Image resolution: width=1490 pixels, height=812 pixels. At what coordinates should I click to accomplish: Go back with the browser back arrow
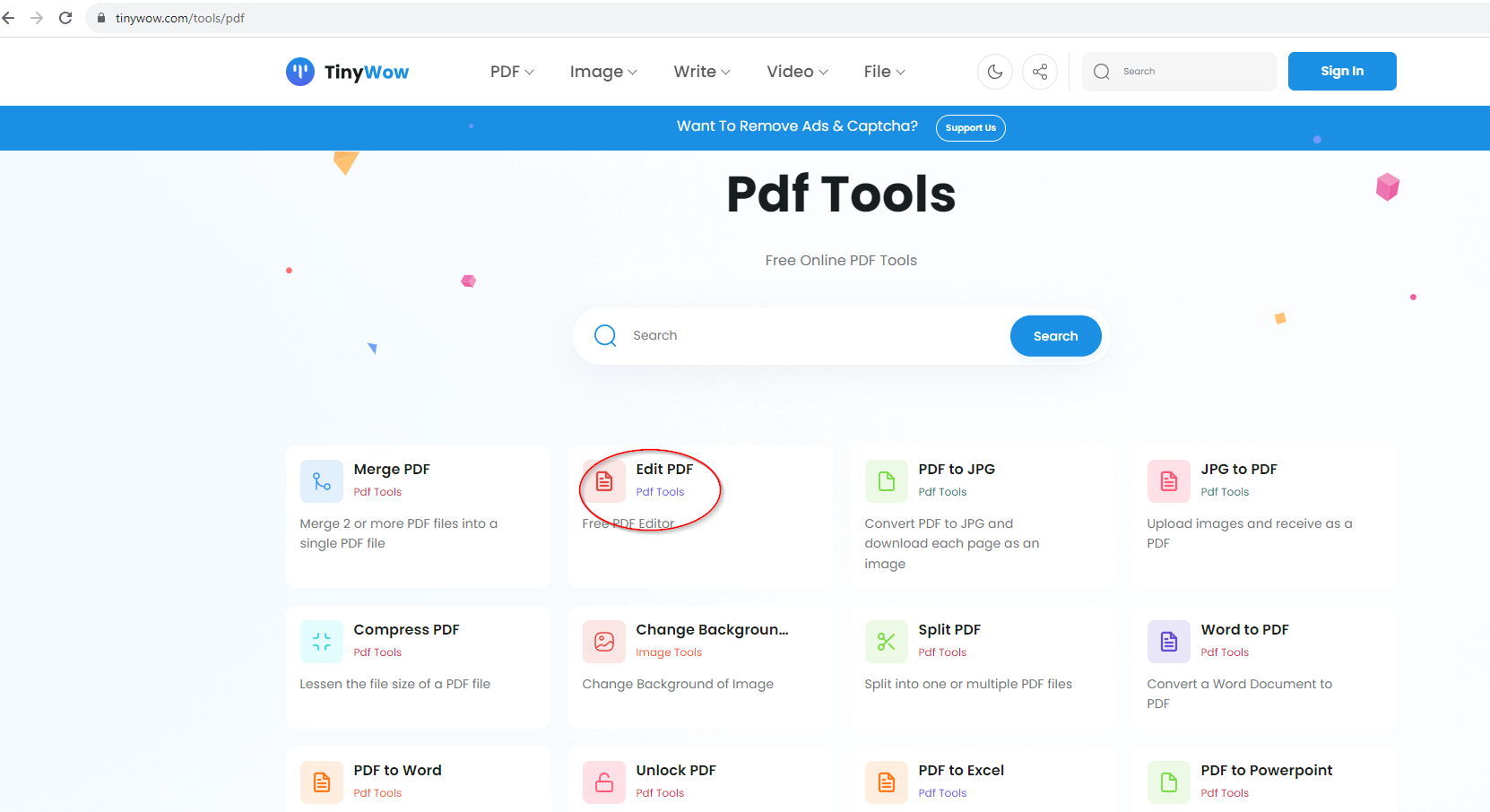9,18
